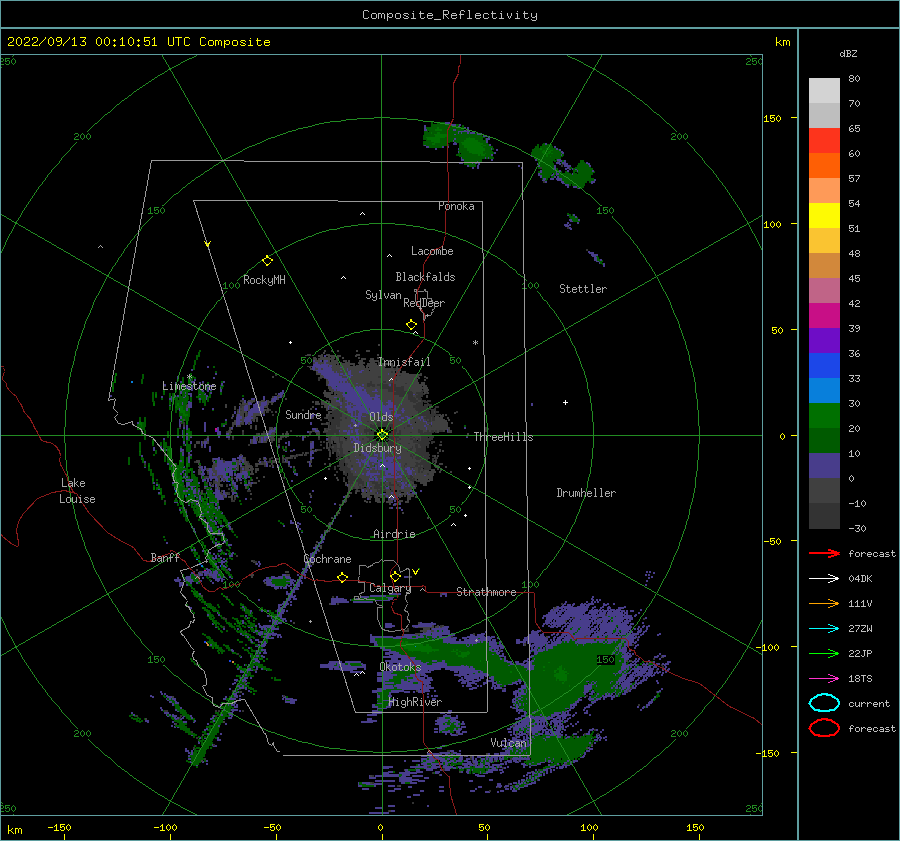This screenshot has width=900, height=841.
Task: Click the Vulcan town label
Action: 509,743
